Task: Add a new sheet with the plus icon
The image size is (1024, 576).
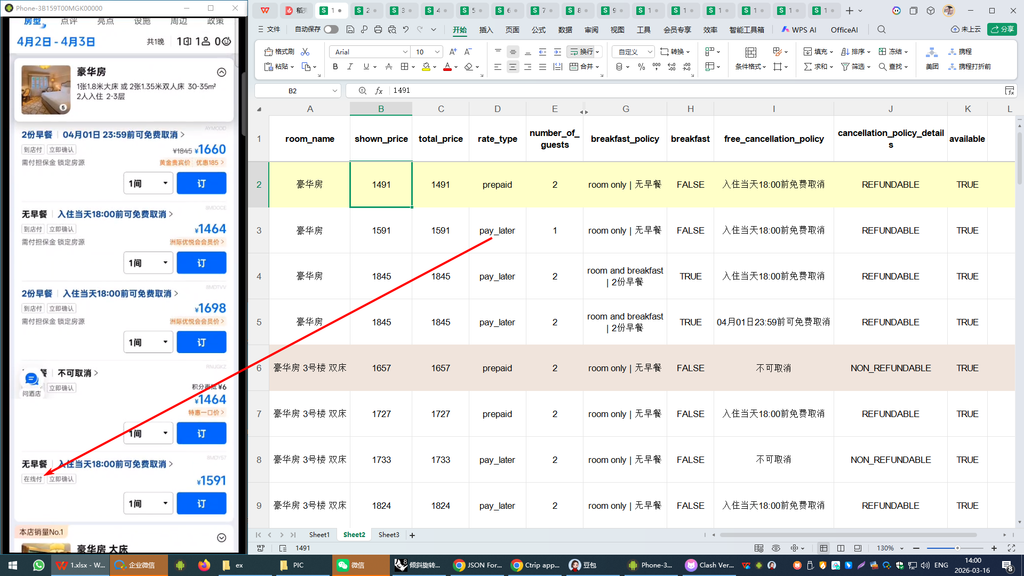Action: [412, 535]
